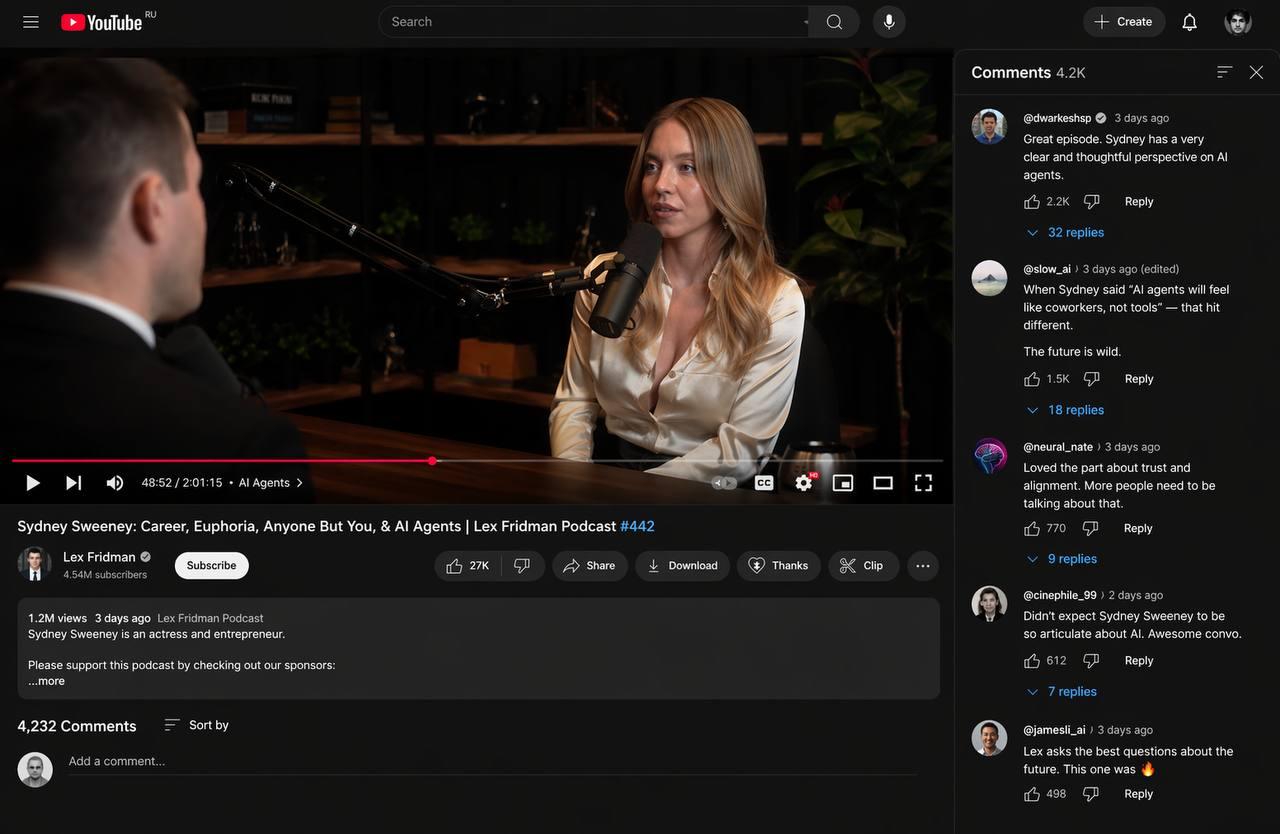Expand 7 replies thread
Image resolution: width=1280 pixels, height=834 pixels.
click(1062, 692)
